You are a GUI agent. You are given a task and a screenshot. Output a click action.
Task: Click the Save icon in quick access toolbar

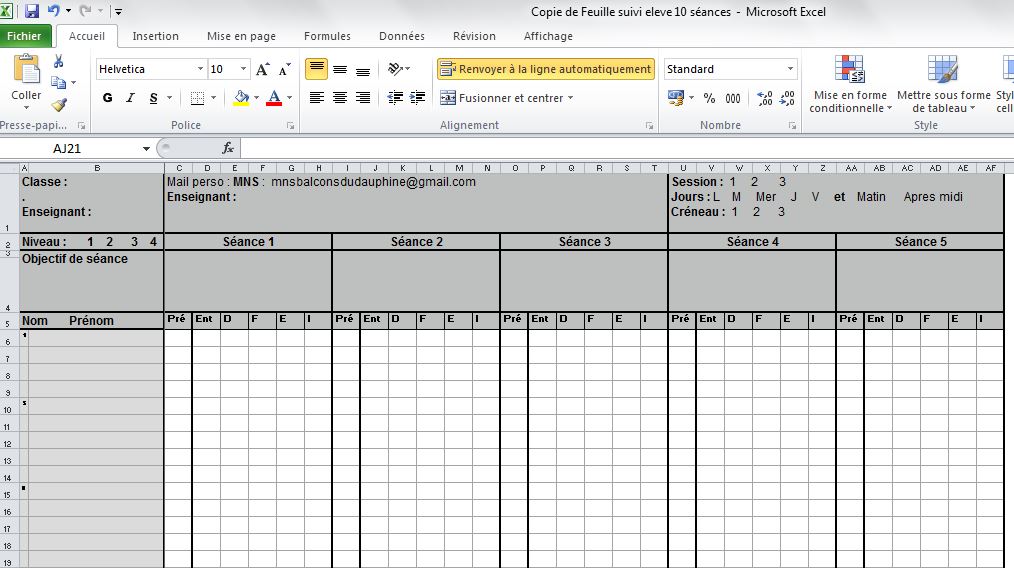click(x=31, y=11)
